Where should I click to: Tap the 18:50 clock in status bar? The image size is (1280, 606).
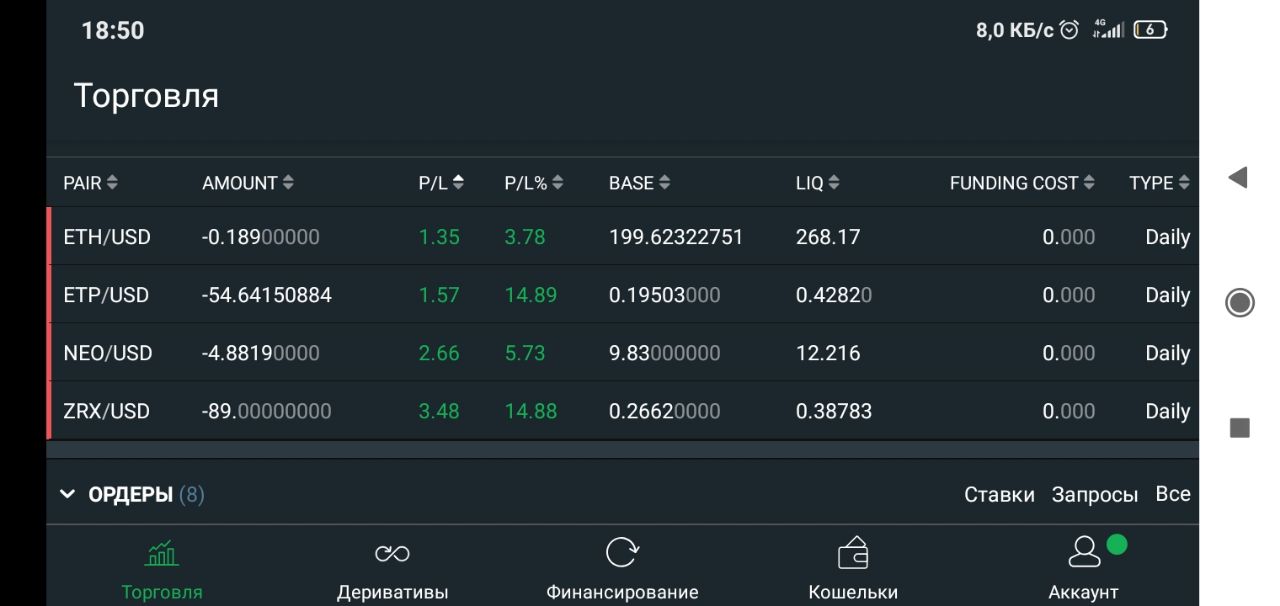(113, 31)
